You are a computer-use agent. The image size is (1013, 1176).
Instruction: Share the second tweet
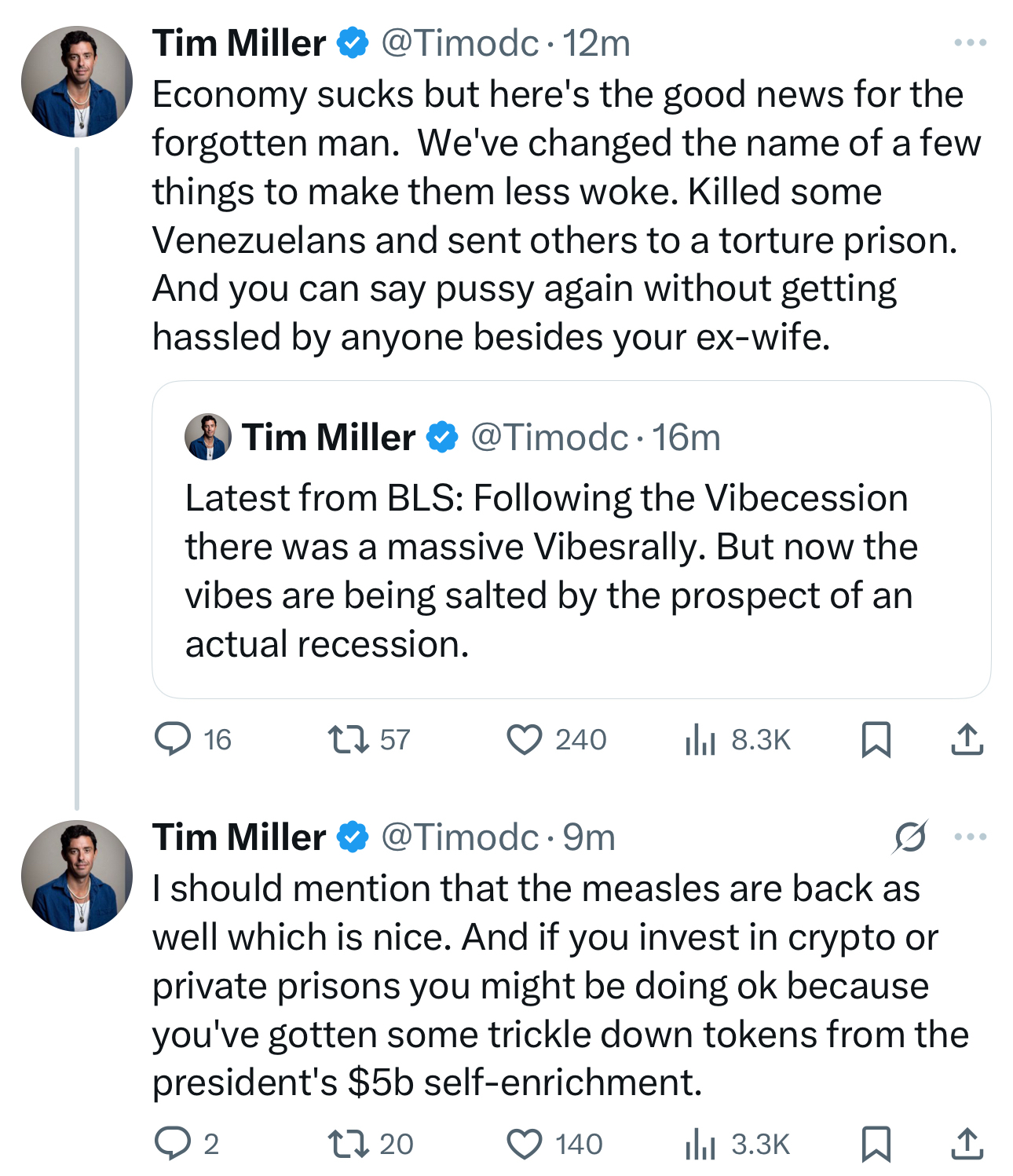tap(967, 1144)
